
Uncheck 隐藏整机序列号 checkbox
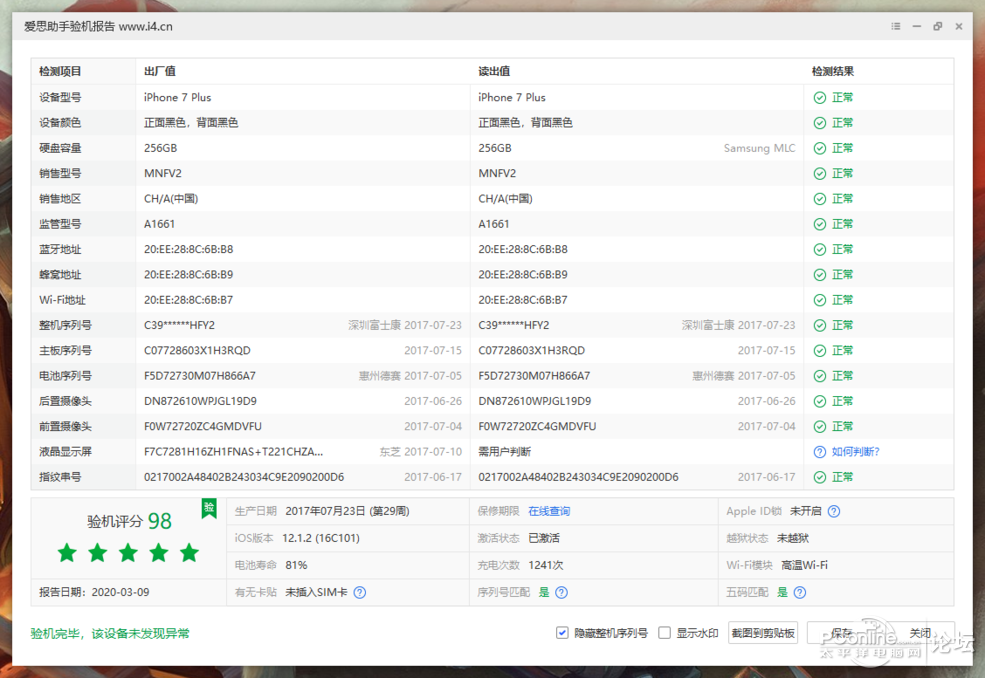[x=562, y=633]
